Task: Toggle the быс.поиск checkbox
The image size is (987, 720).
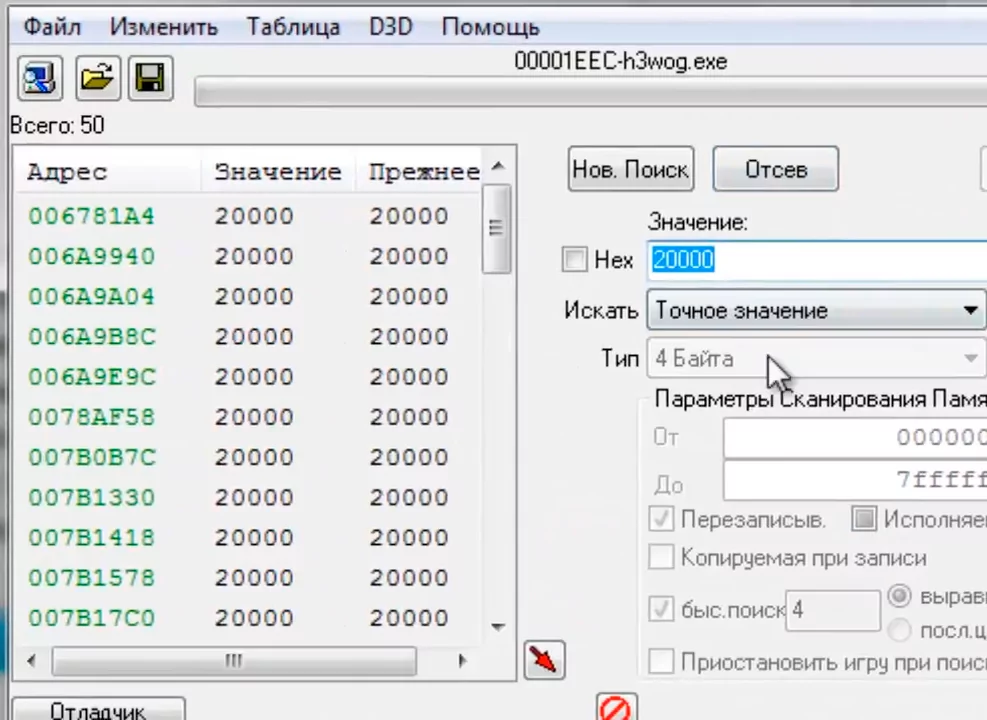Action: tap(661, 609)
